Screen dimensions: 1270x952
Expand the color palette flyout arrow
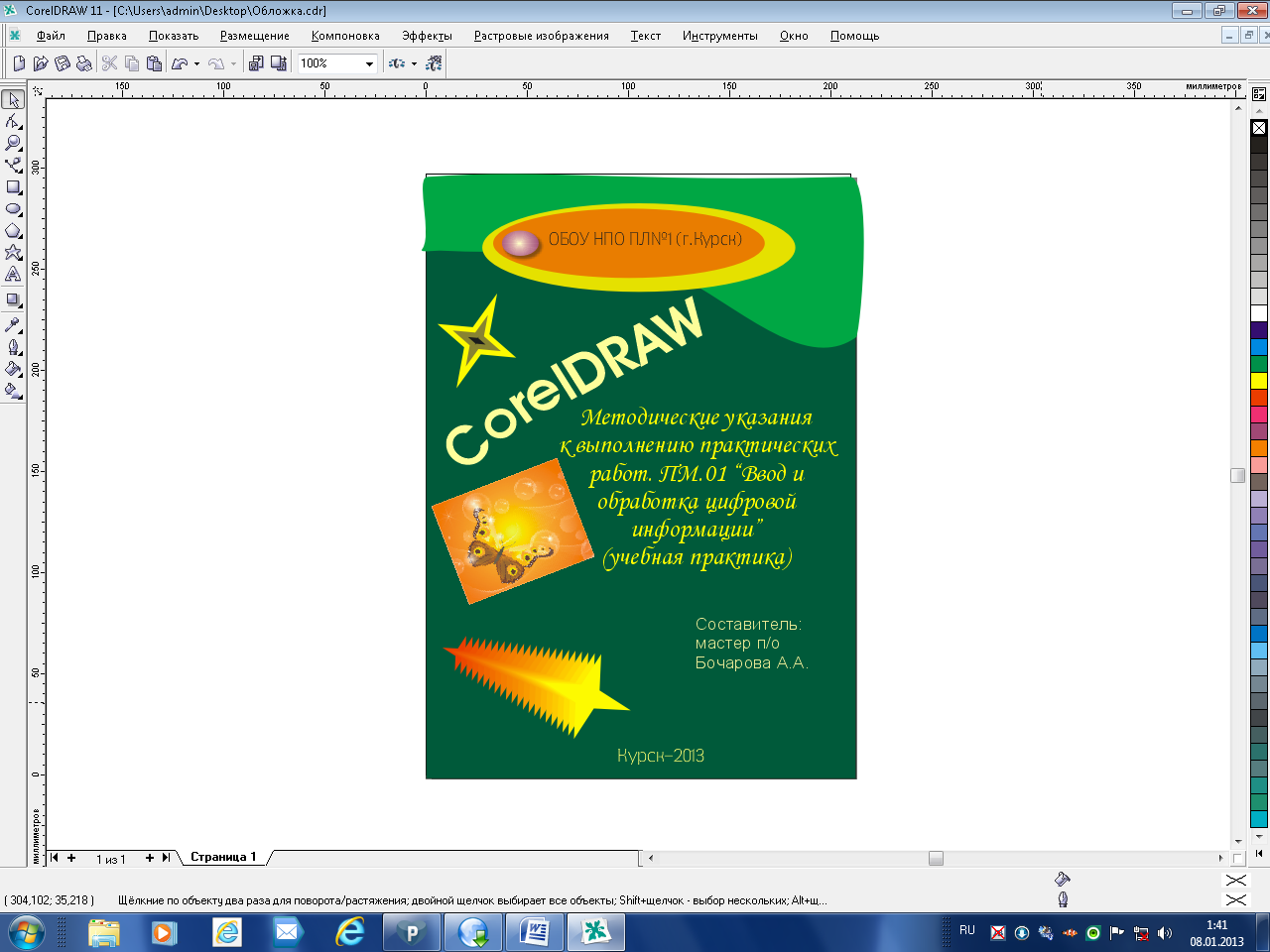click(1259, 852)
